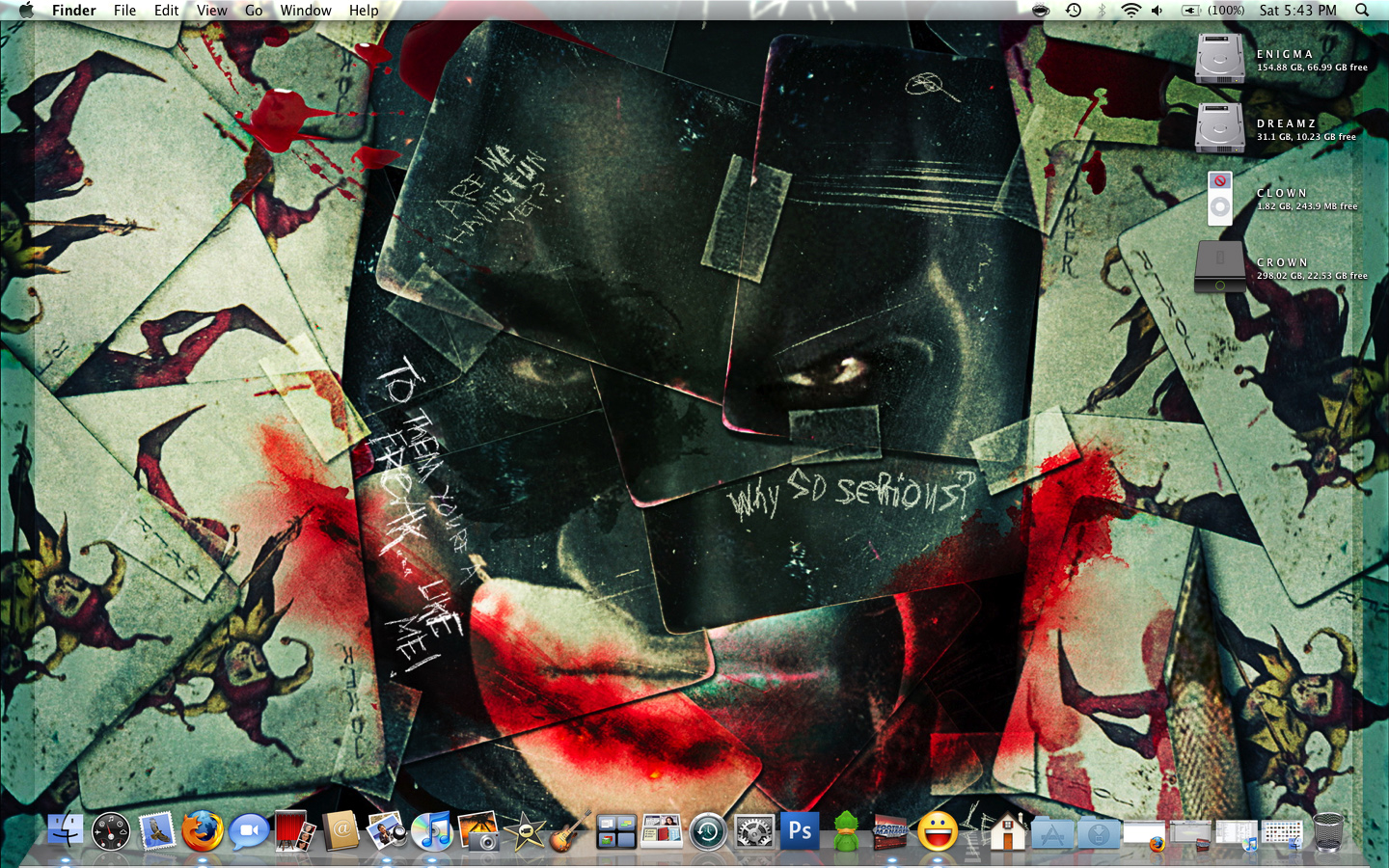Viewport: 1389px width, 868px height.
Task: Open Mail stamp icon in Dock
Action: click(x=156, y=831)
